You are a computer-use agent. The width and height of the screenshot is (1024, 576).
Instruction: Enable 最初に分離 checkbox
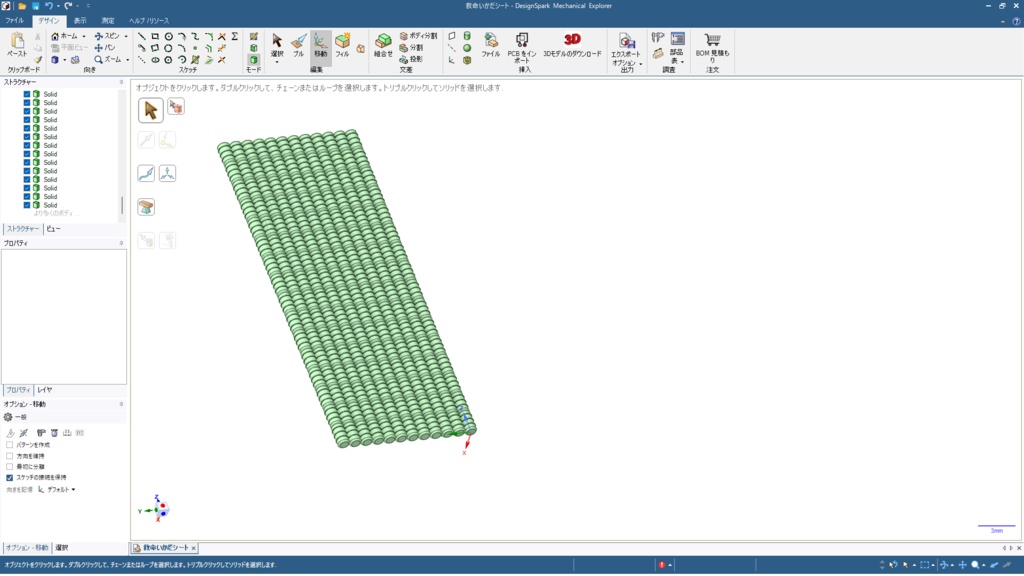point(10,466)
